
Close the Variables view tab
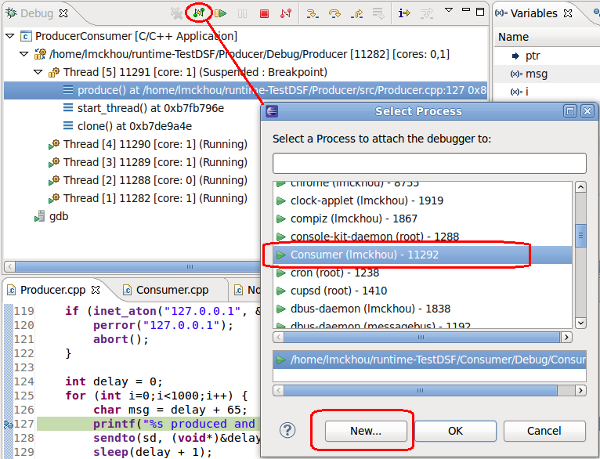pyautogui.click(x=568, y=13)
